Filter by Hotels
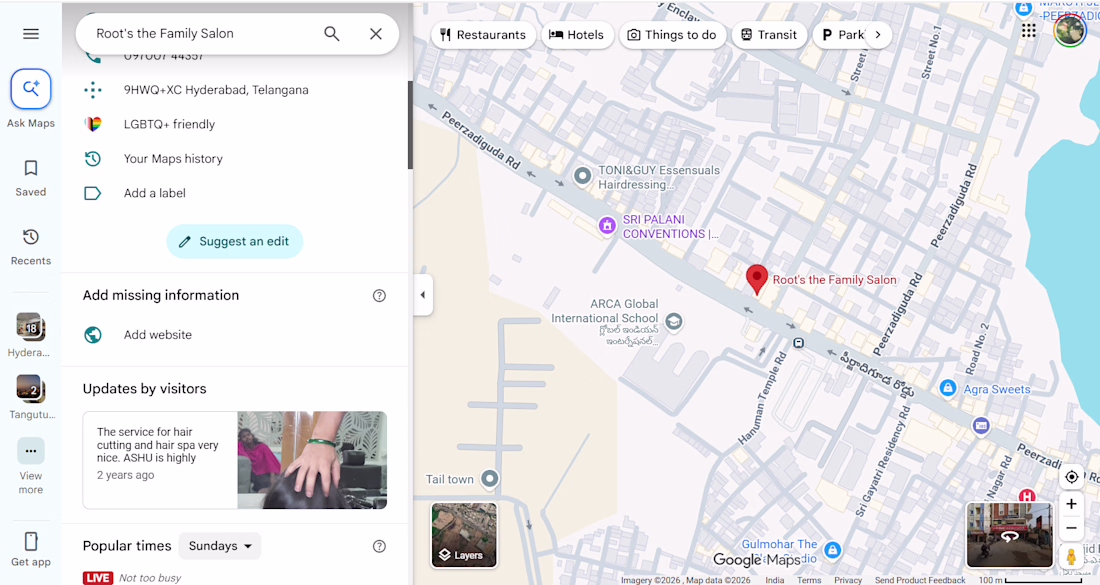1100x585 pixels. 577,34
